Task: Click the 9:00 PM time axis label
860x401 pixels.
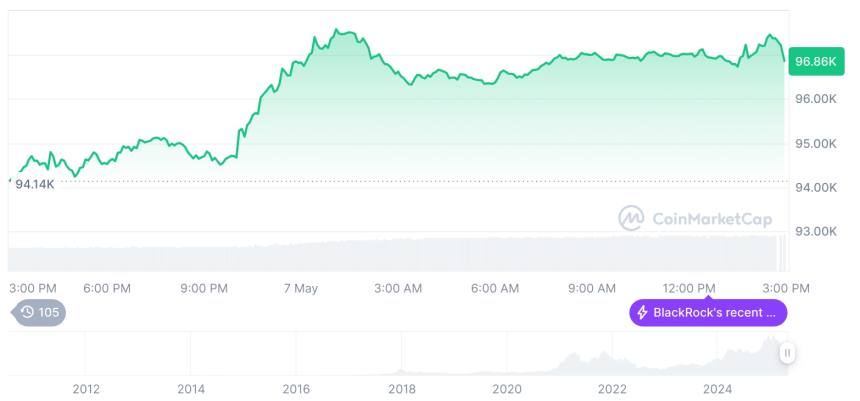Action: pyautogui.click(x=204, y=288)
